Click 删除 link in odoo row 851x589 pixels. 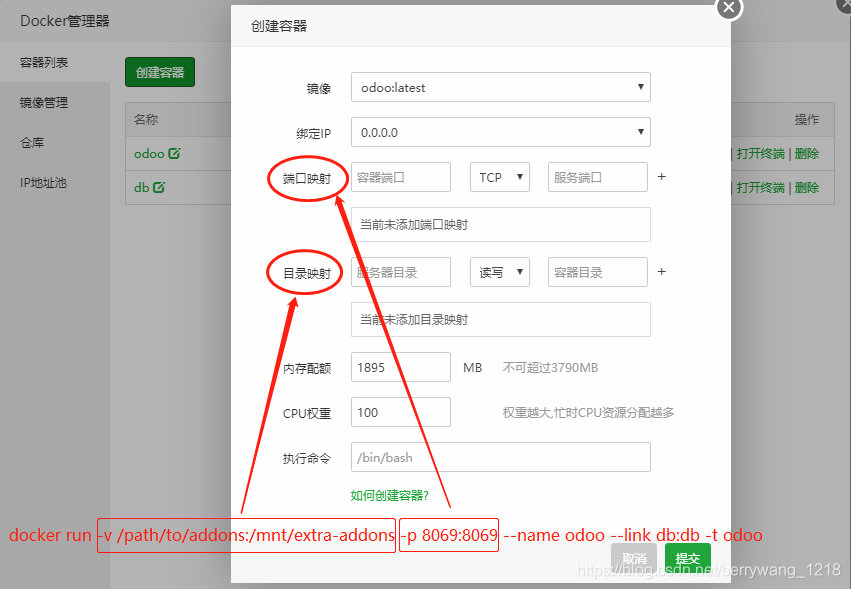(x=806, y=154)
